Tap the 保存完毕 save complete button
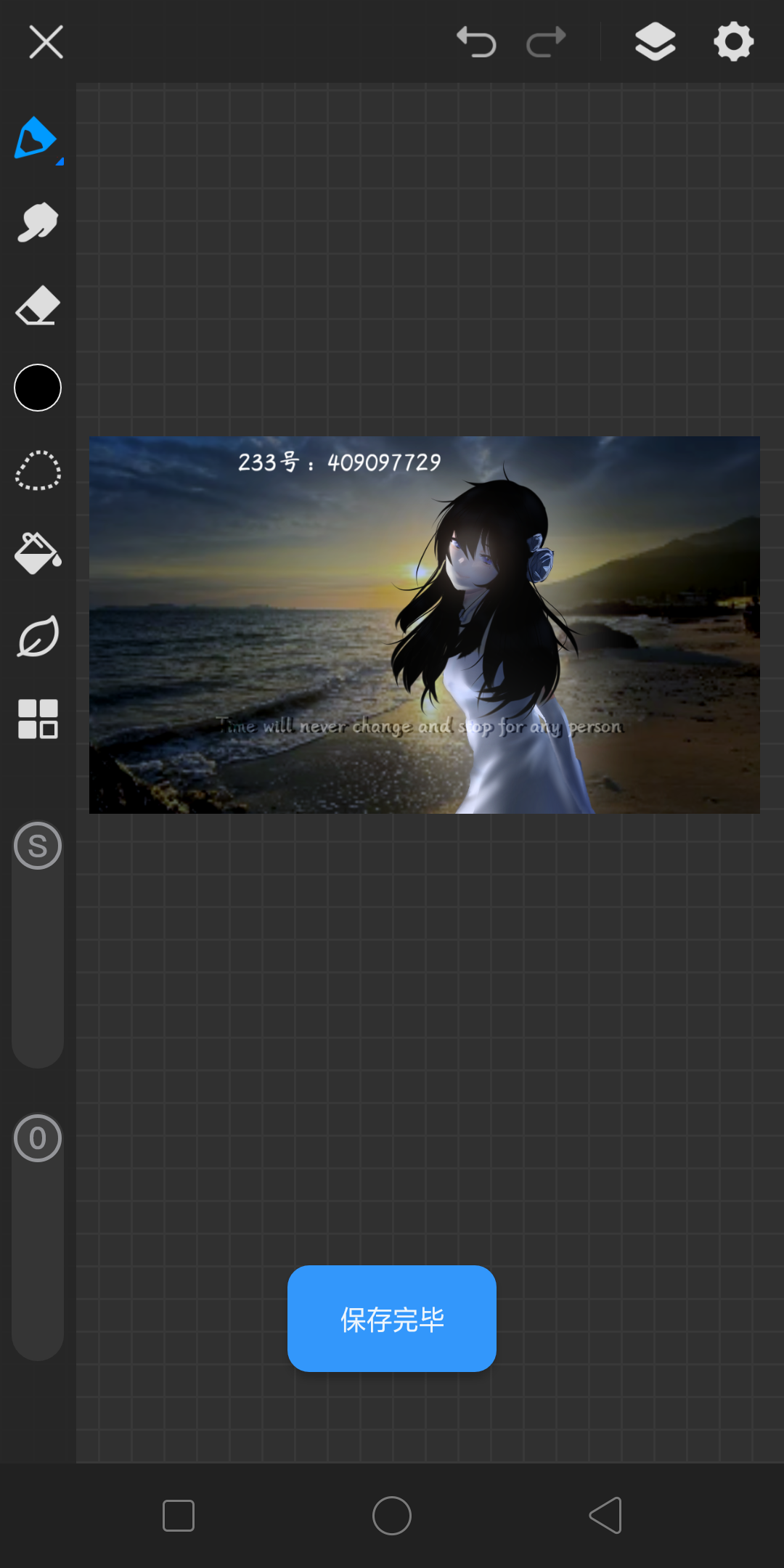Viewport: 784px width, 1568px height. pyautogui.click(x=392, y=1318)
